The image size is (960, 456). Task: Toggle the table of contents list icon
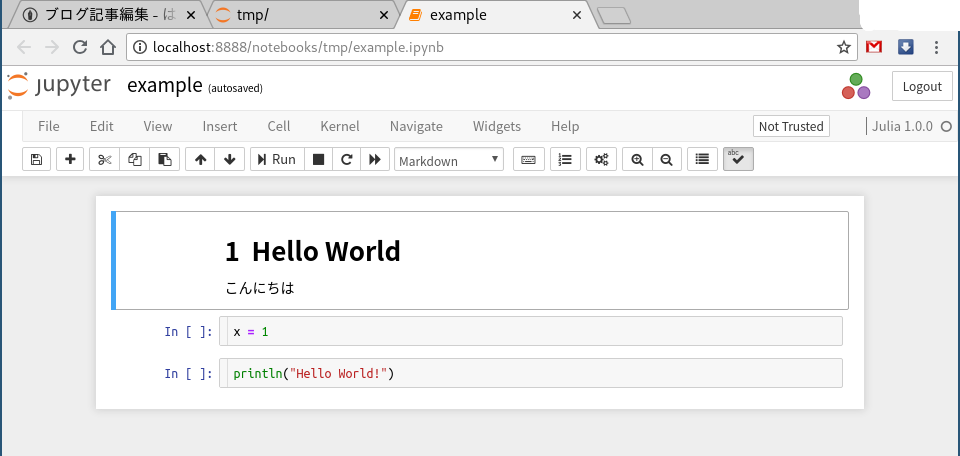[702, 159]
